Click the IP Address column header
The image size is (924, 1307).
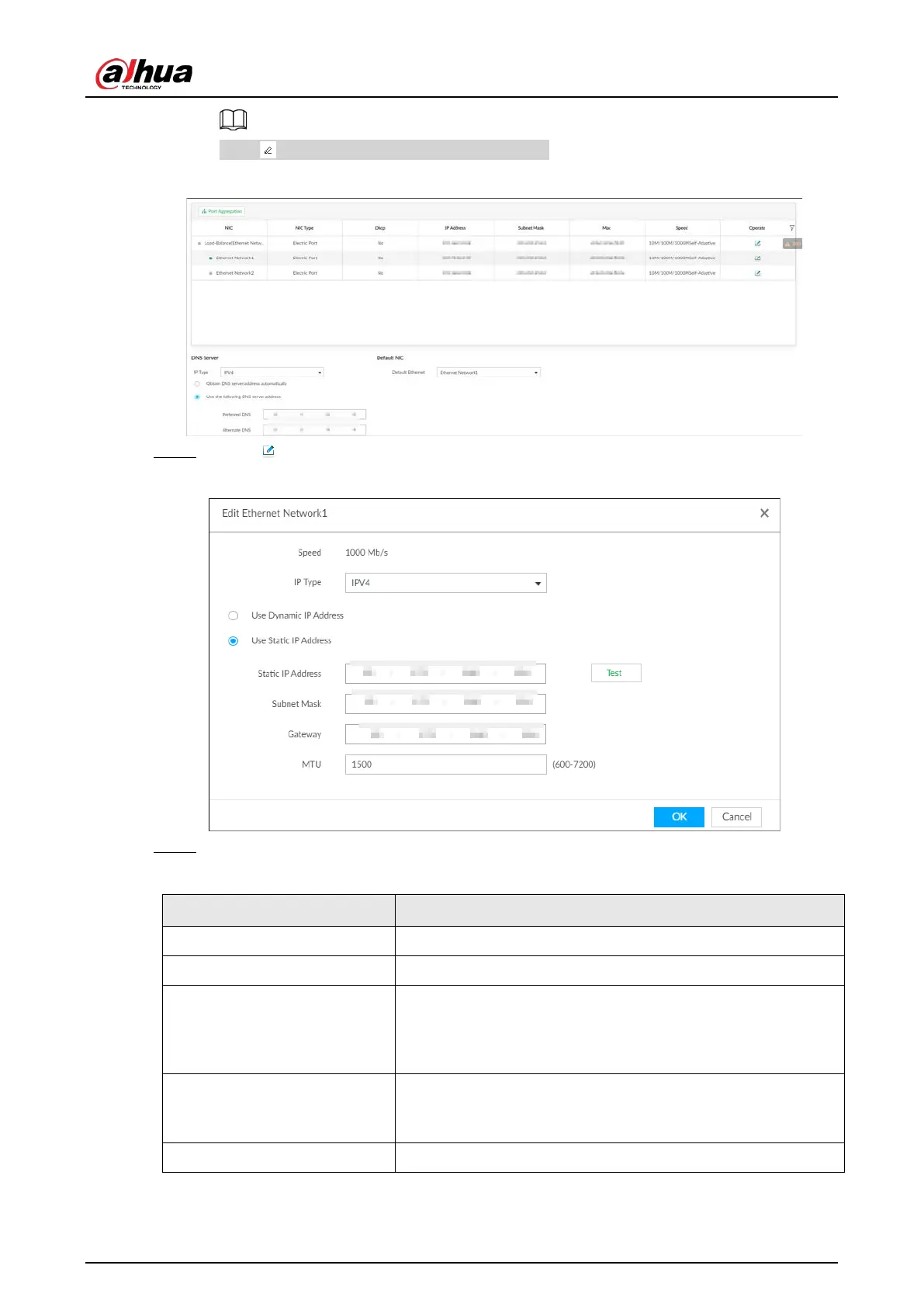coord(455,228)
